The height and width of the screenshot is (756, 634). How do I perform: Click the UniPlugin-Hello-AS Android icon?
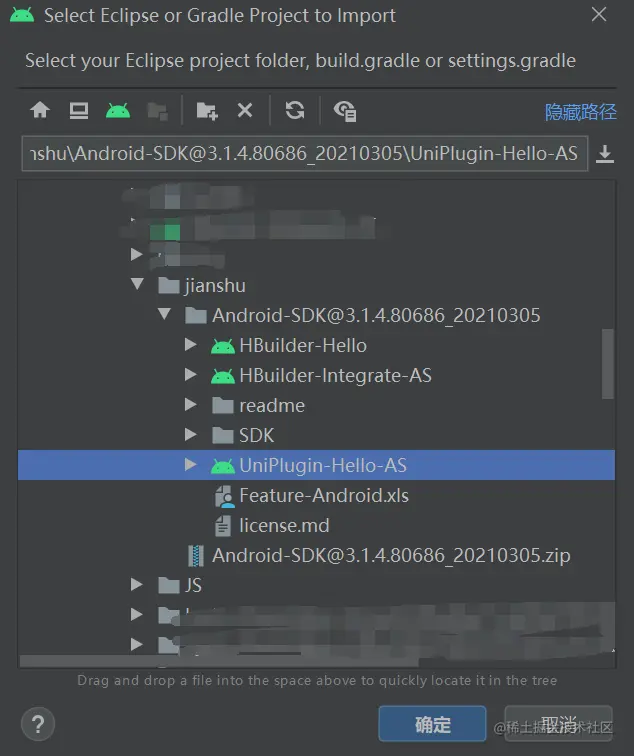click(223, 466)
